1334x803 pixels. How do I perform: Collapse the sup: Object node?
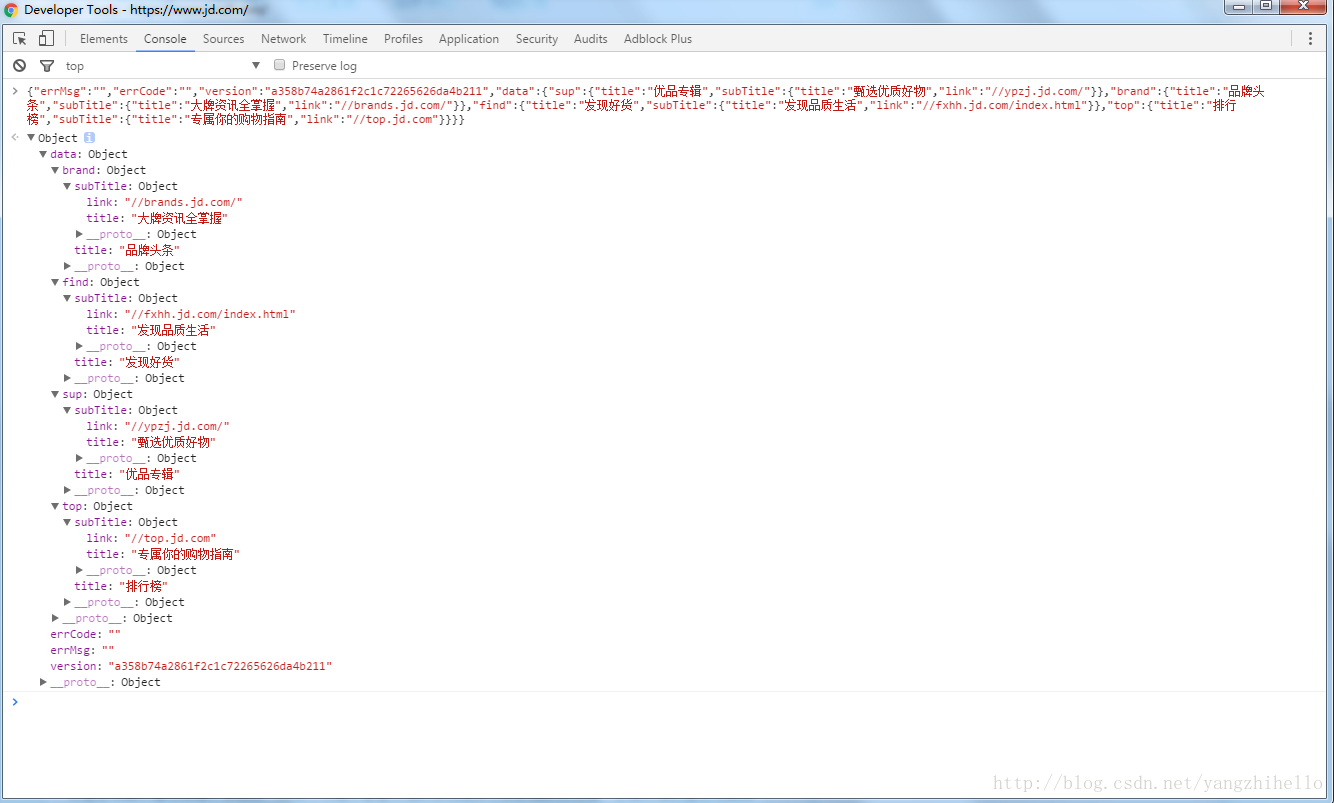55,394
